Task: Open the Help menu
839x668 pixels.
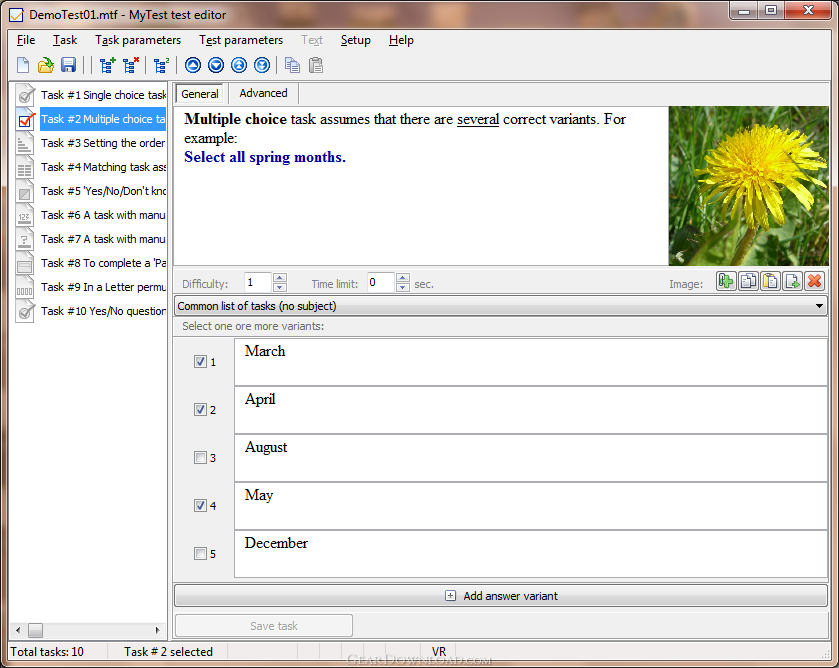Action: tap(401, 40)
